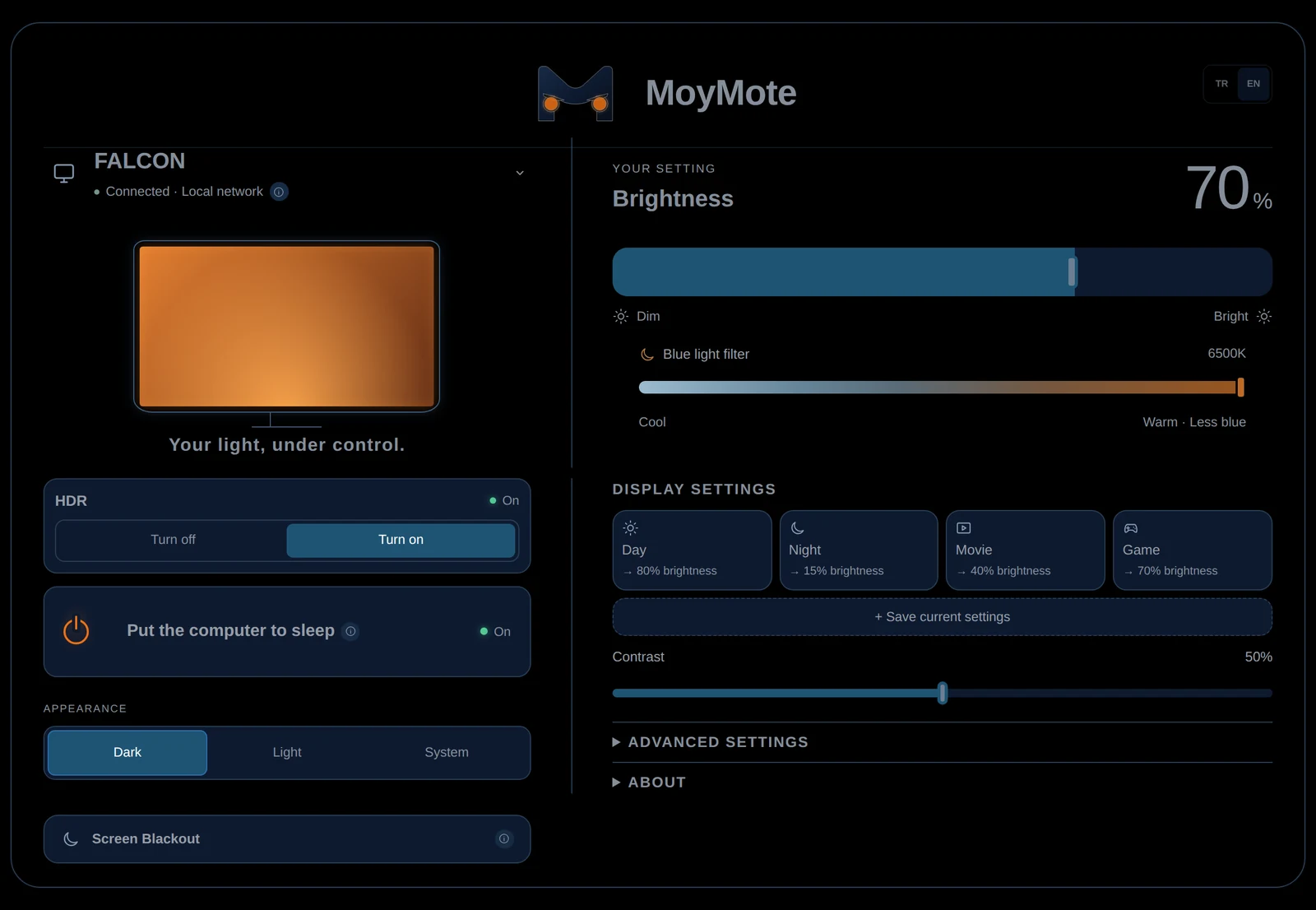Screen dimensions: 1316x910
Task: Click the play icon in Movie preset
Action: point(964,528)
